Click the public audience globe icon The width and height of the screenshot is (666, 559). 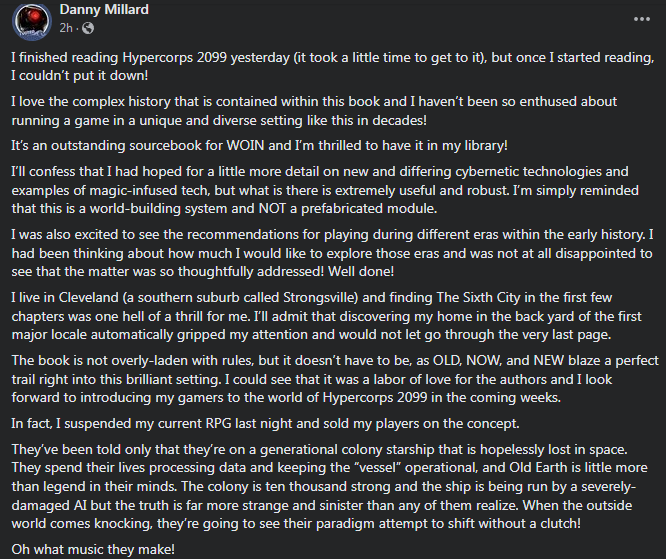tap(87, 28)
